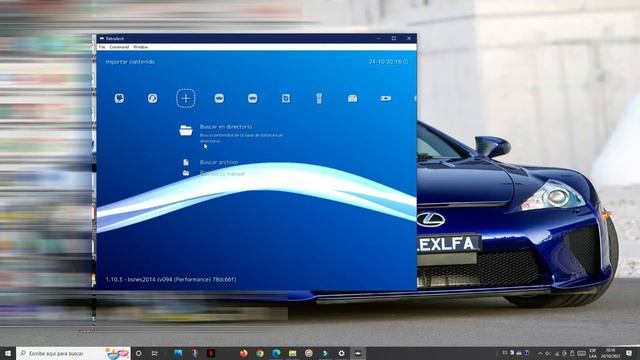This screenshot has height=360, width=640.
Task: Show hidden system tray icons arrow
Action: point(540,353)
